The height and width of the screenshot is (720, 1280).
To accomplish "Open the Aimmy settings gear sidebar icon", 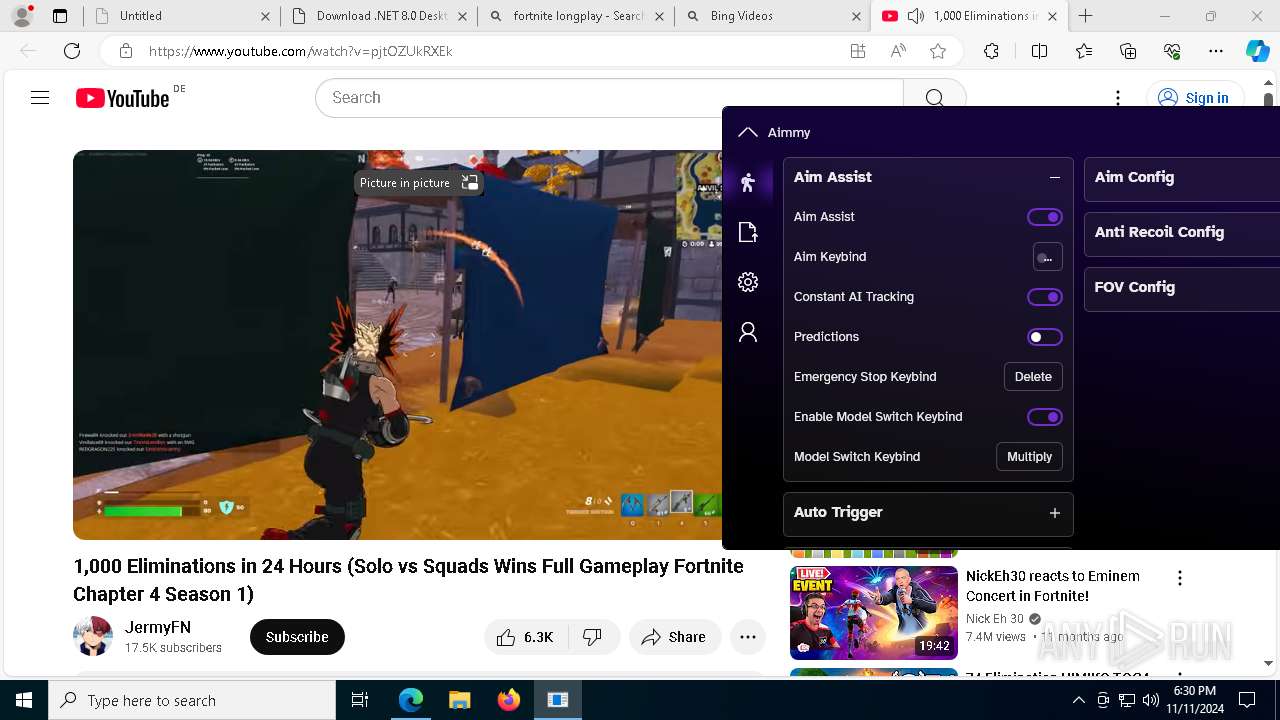I will (748, 282).
